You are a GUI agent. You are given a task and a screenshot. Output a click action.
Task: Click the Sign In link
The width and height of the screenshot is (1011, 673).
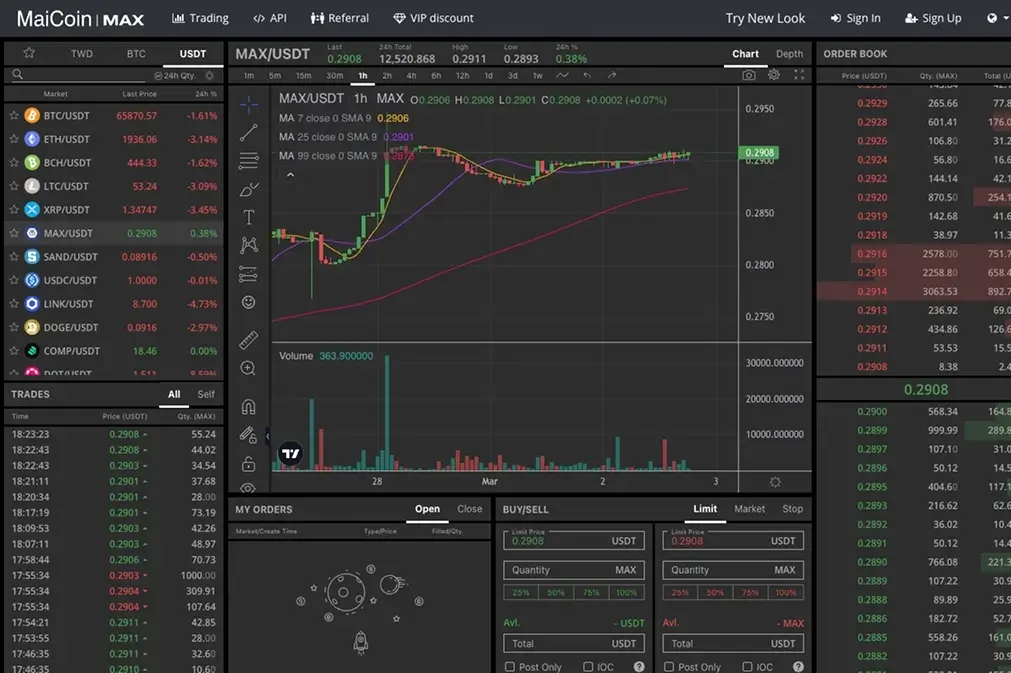click(x=856, y=18)
